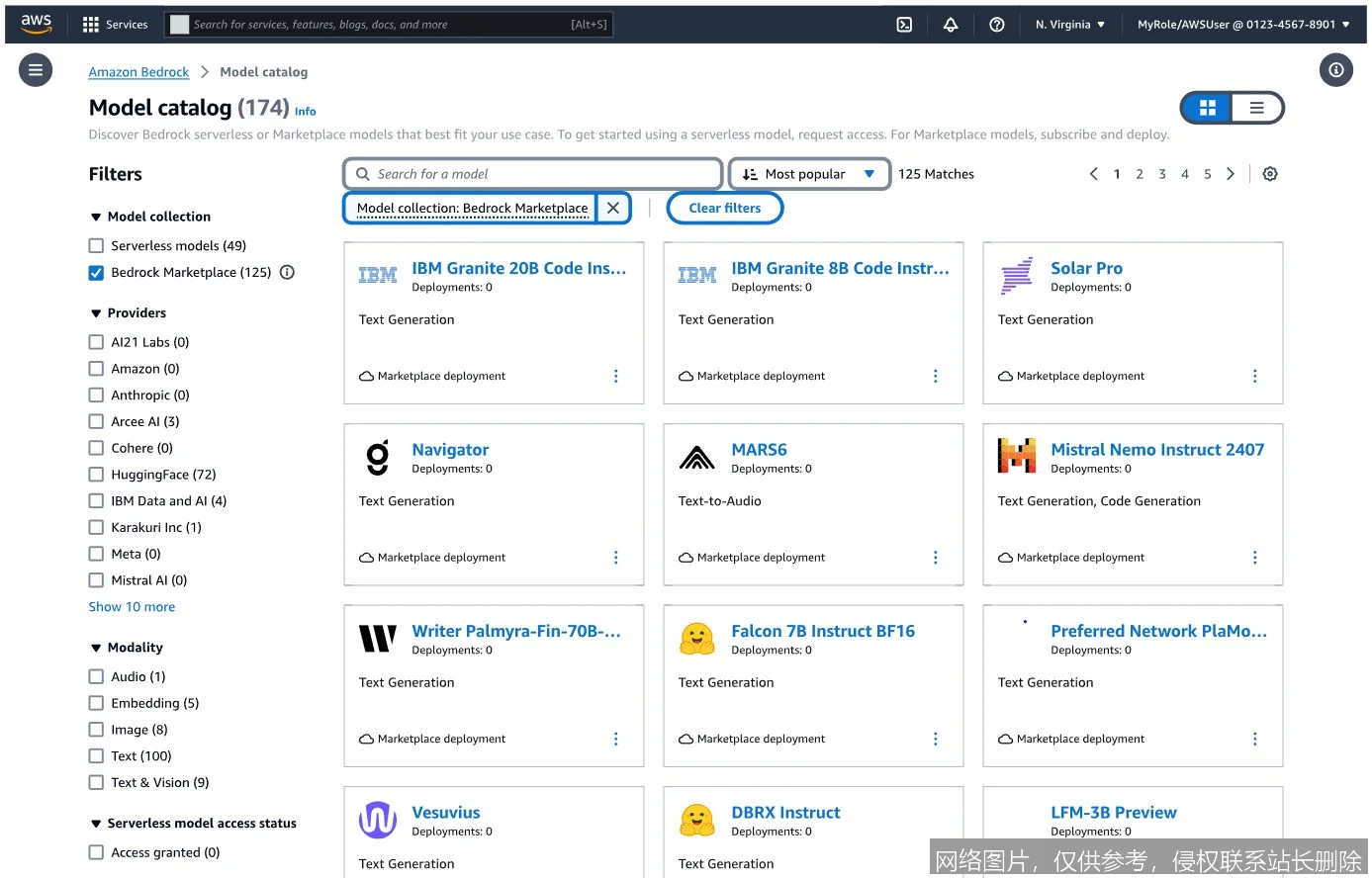Go to page 2 of results

[1140, 174]
